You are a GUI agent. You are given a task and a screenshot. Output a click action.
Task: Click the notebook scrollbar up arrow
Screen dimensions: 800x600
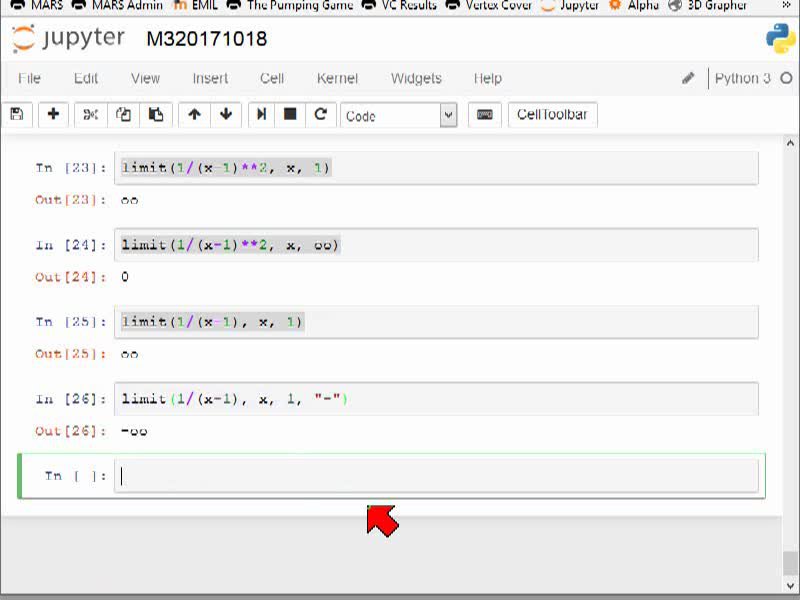click(x=790, y=143)
